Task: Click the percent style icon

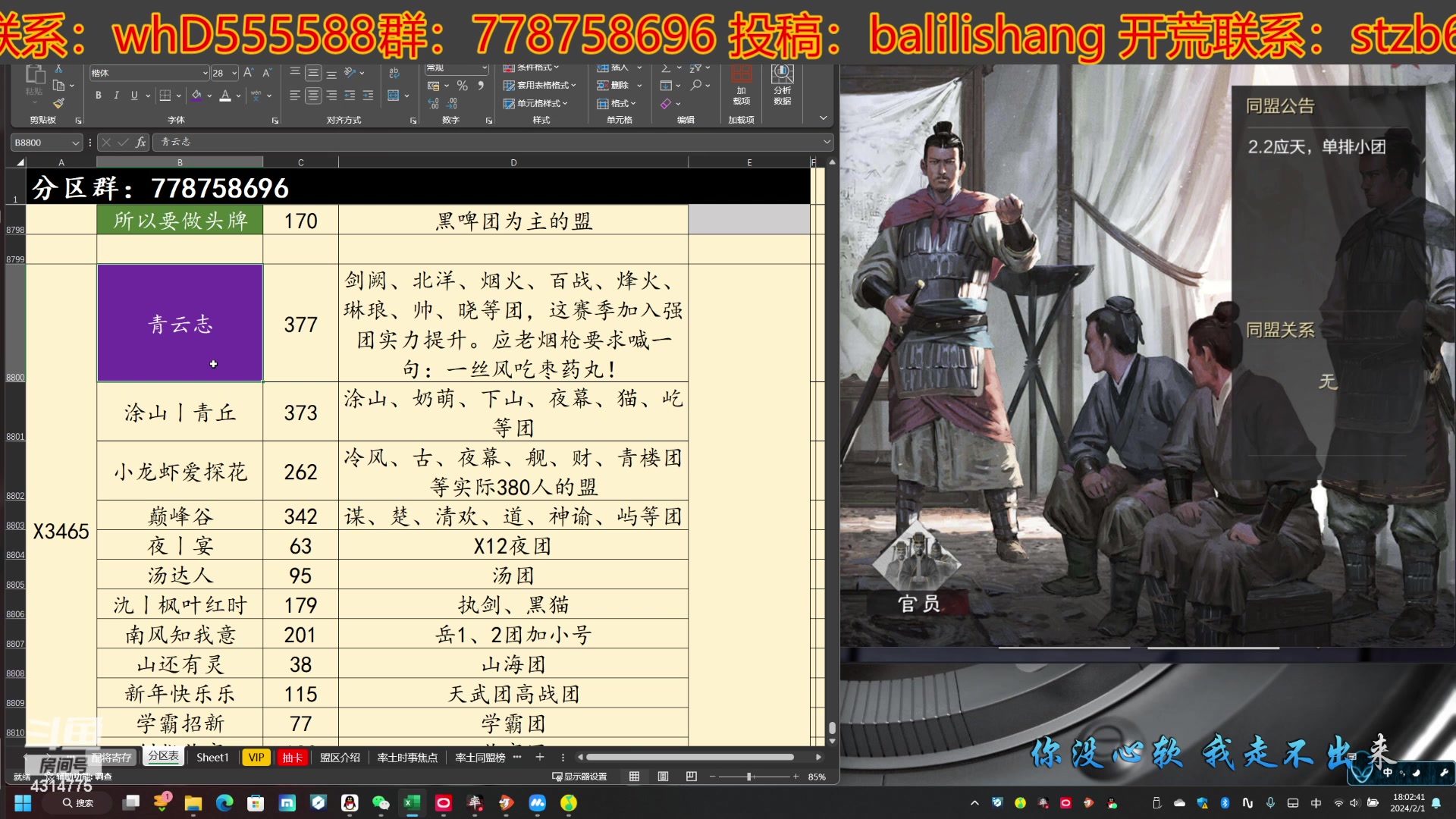Action: [x=463, y=86]
